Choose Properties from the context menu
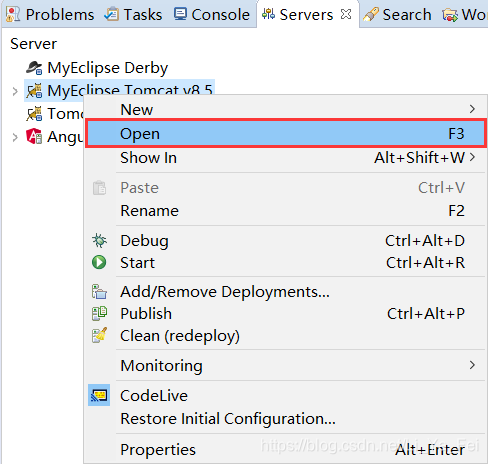 tap(285, 449)
